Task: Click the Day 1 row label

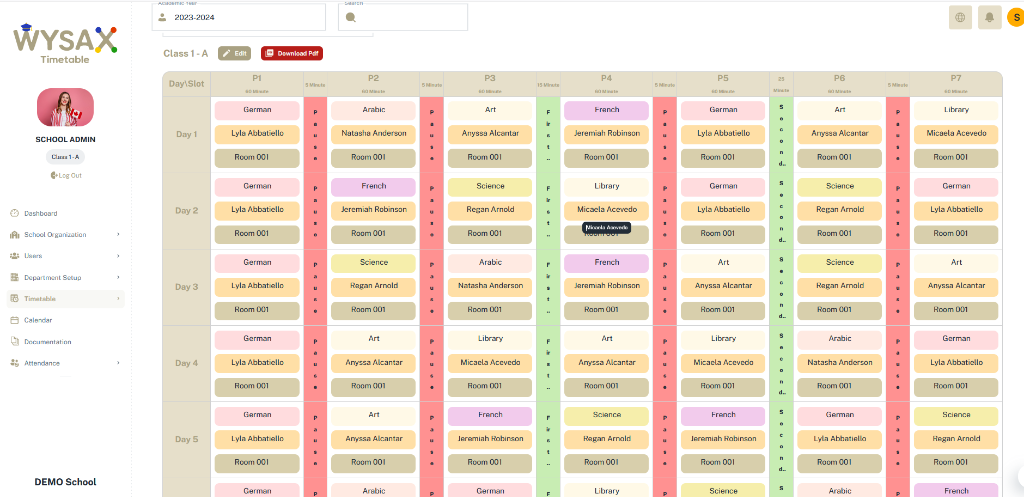Action: [x=187, y=135]
